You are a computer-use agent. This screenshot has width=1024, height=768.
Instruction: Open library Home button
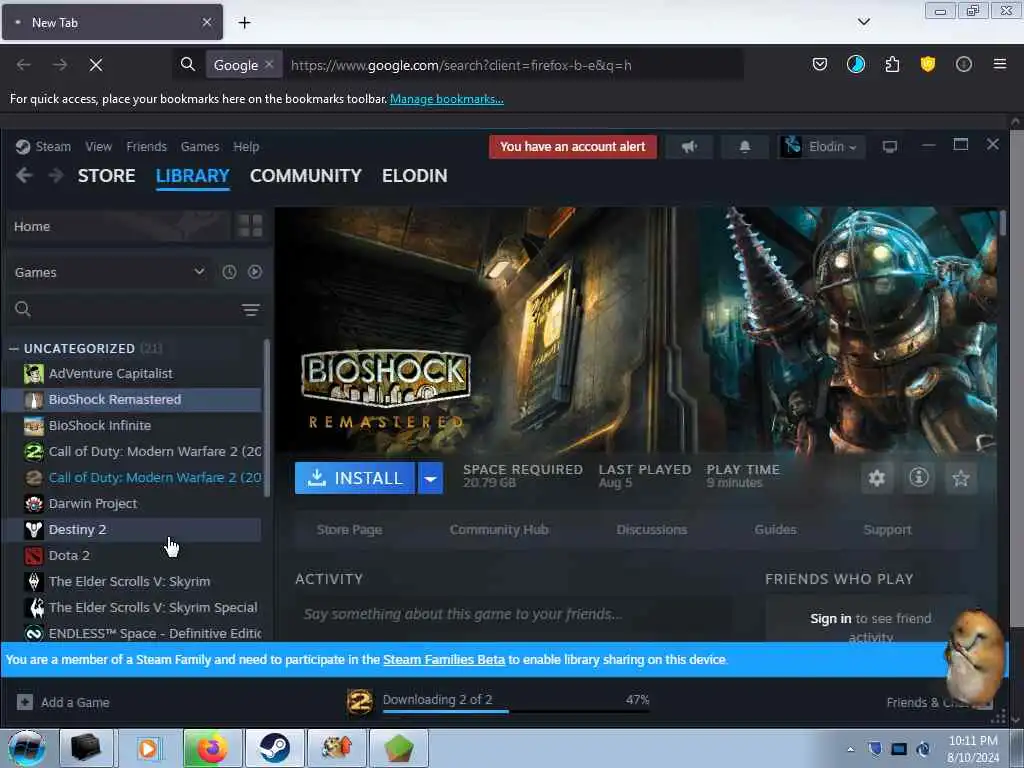[x=119, y=226]
